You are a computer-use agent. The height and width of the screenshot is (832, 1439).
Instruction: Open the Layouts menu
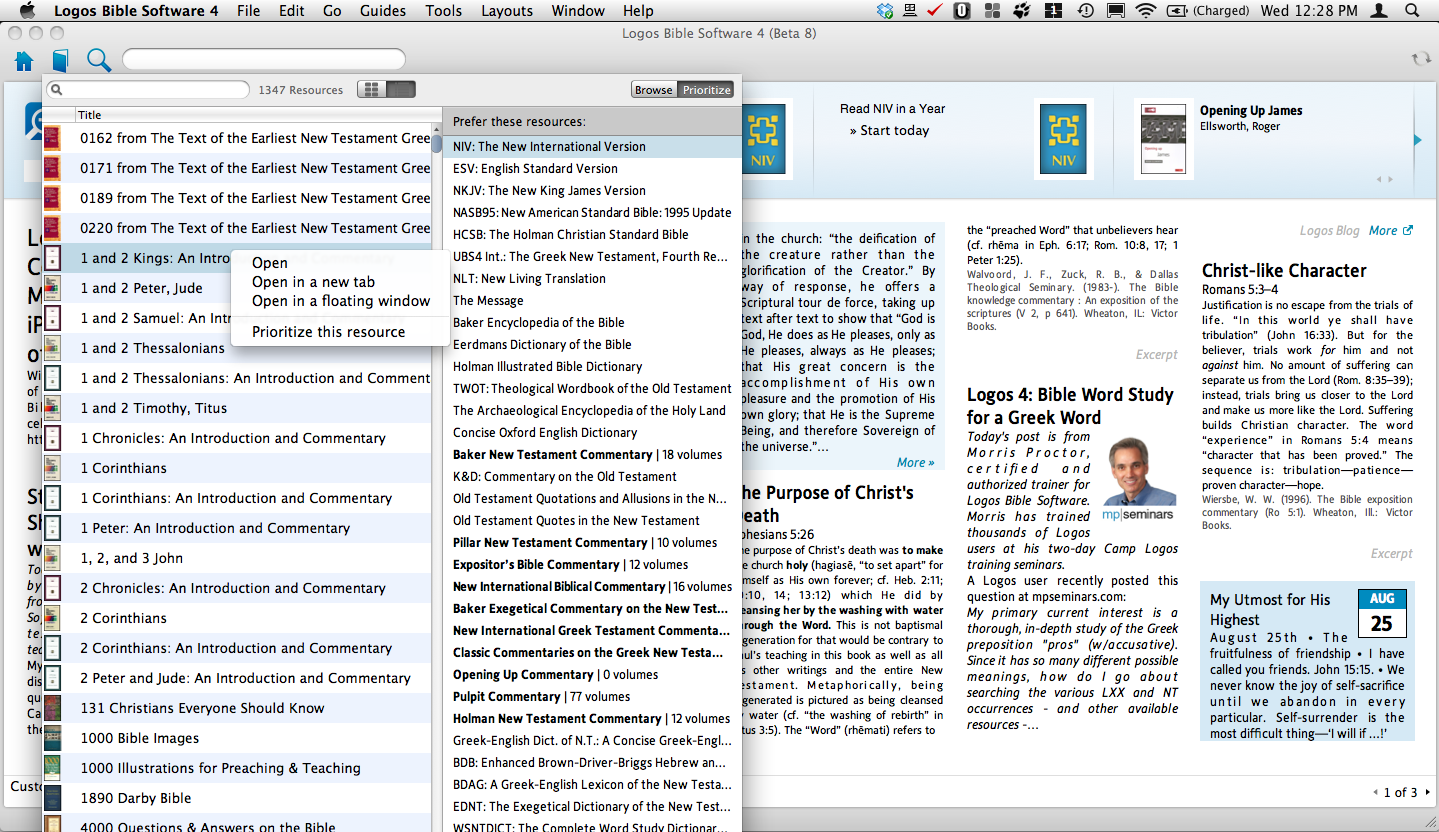(507, 11)
